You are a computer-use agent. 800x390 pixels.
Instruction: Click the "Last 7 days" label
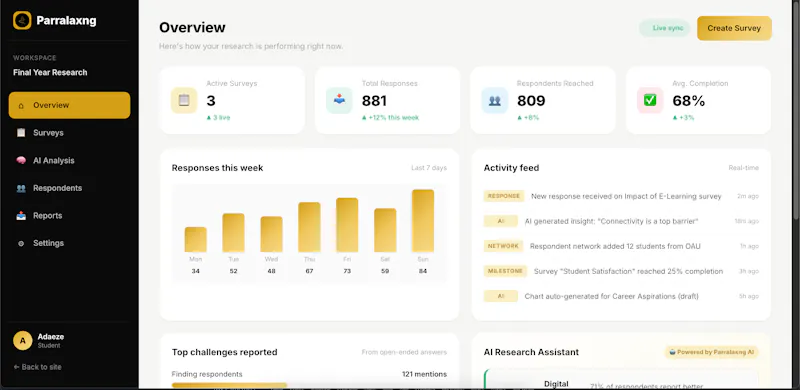tap(429, 168)
